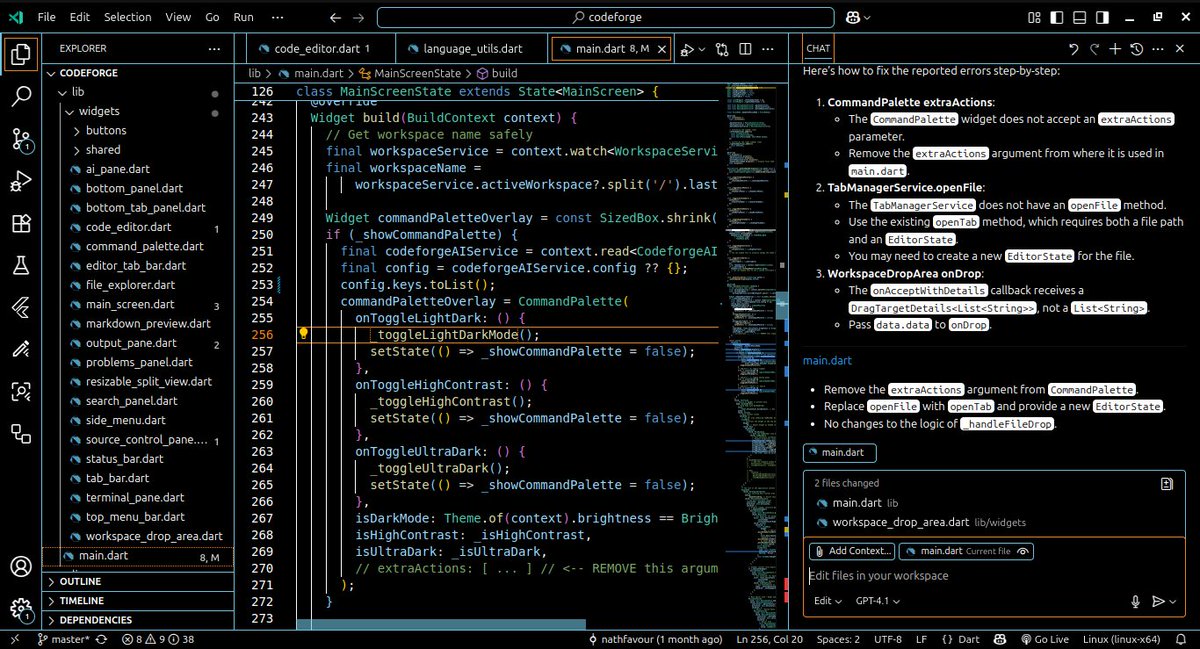Open the Extensions view
The image size is (1200, 649).
pyautogui.click(x=21, y=224)
